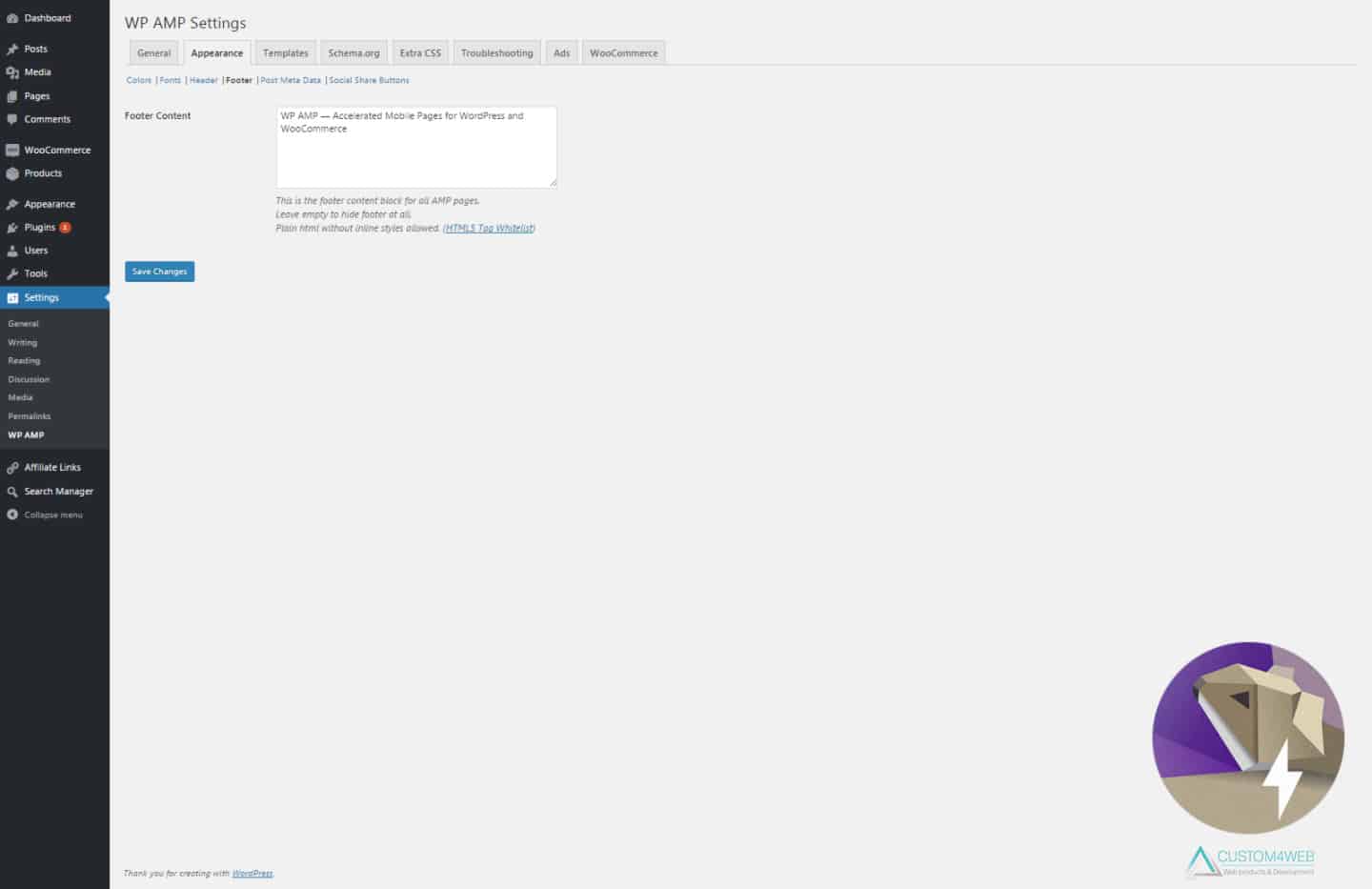Screen dimensions: 1372x889
Task: Open the Post Meta Data subsection
Action: pos(291,80)
